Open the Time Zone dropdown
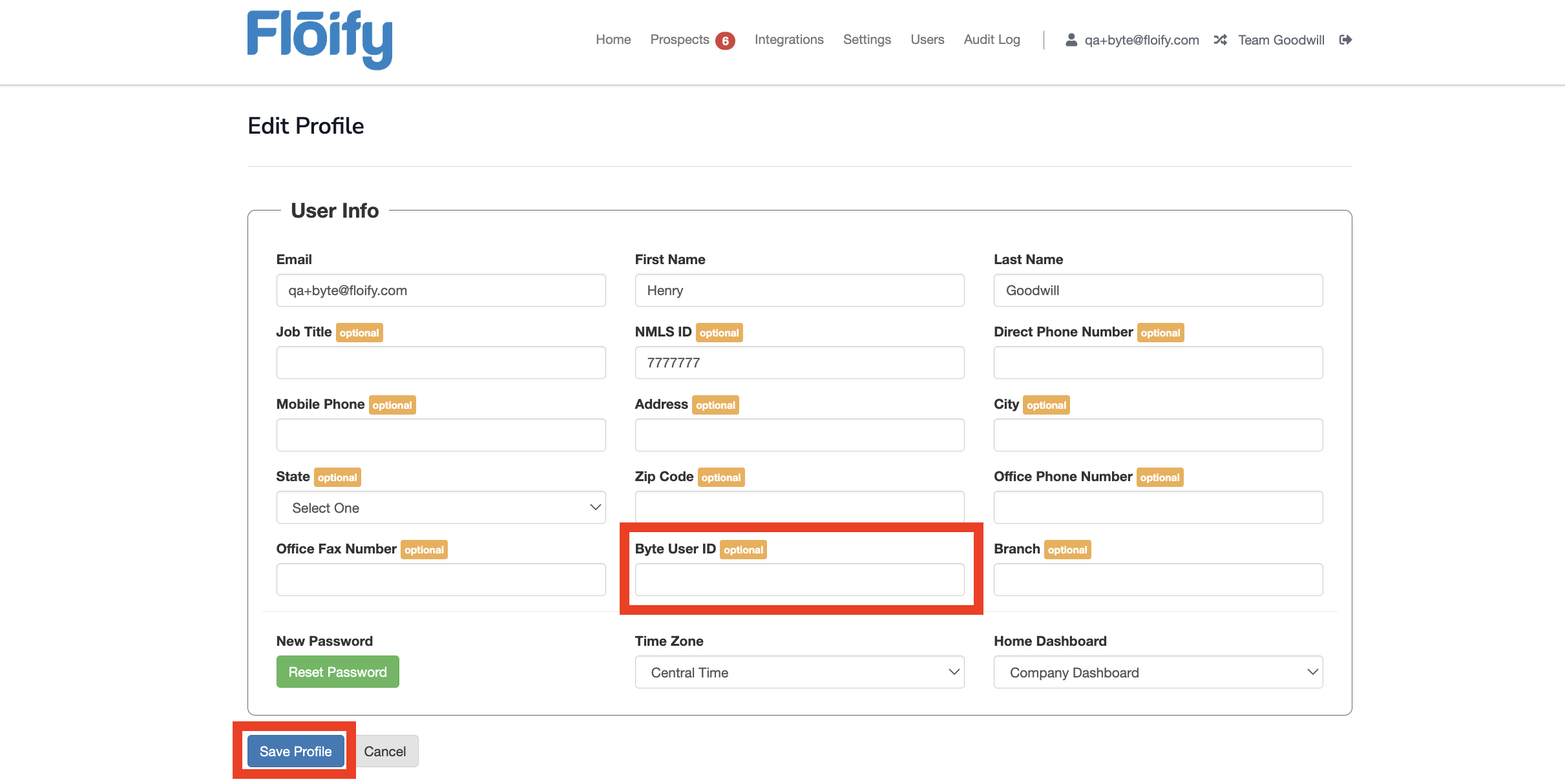The height and width of the screenshot is (784, 1565). tap(799, 672)
